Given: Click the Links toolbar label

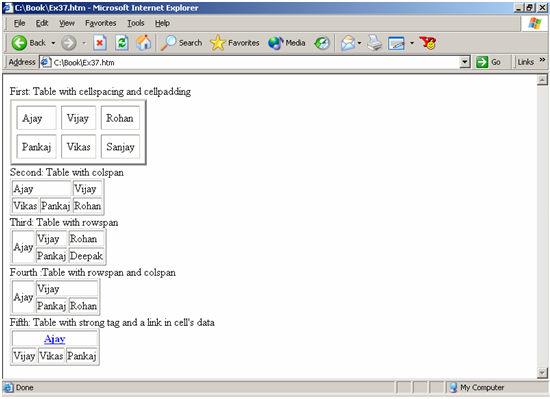Looking at the screenshot, I should click(526, 62).
